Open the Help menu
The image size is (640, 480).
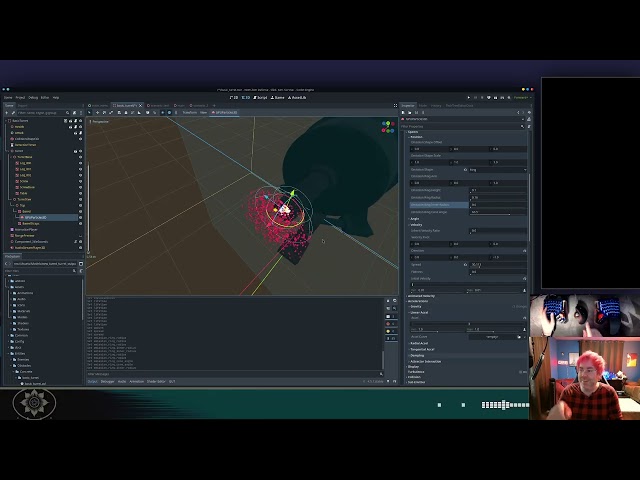(56, 98)
